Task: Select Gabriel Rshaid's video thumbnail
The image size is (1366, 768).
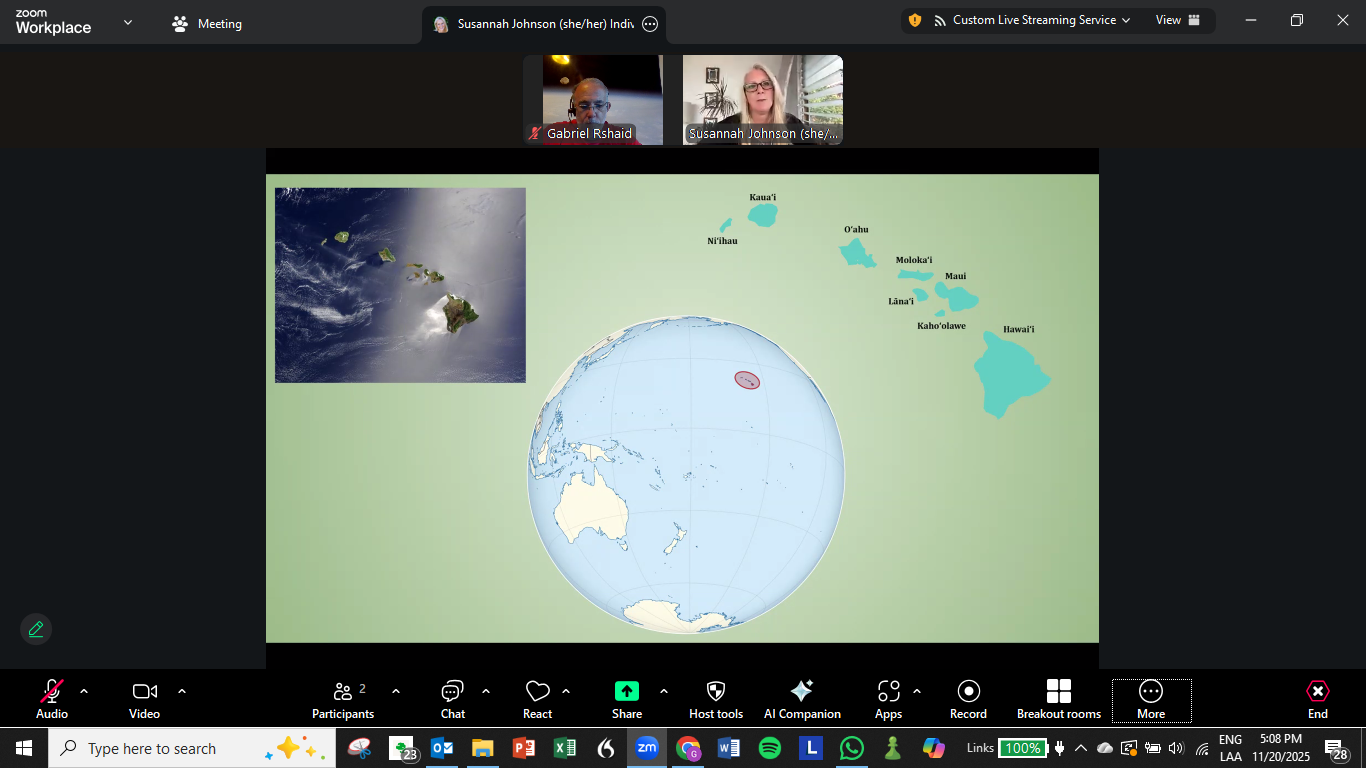Action: point(593,100)
